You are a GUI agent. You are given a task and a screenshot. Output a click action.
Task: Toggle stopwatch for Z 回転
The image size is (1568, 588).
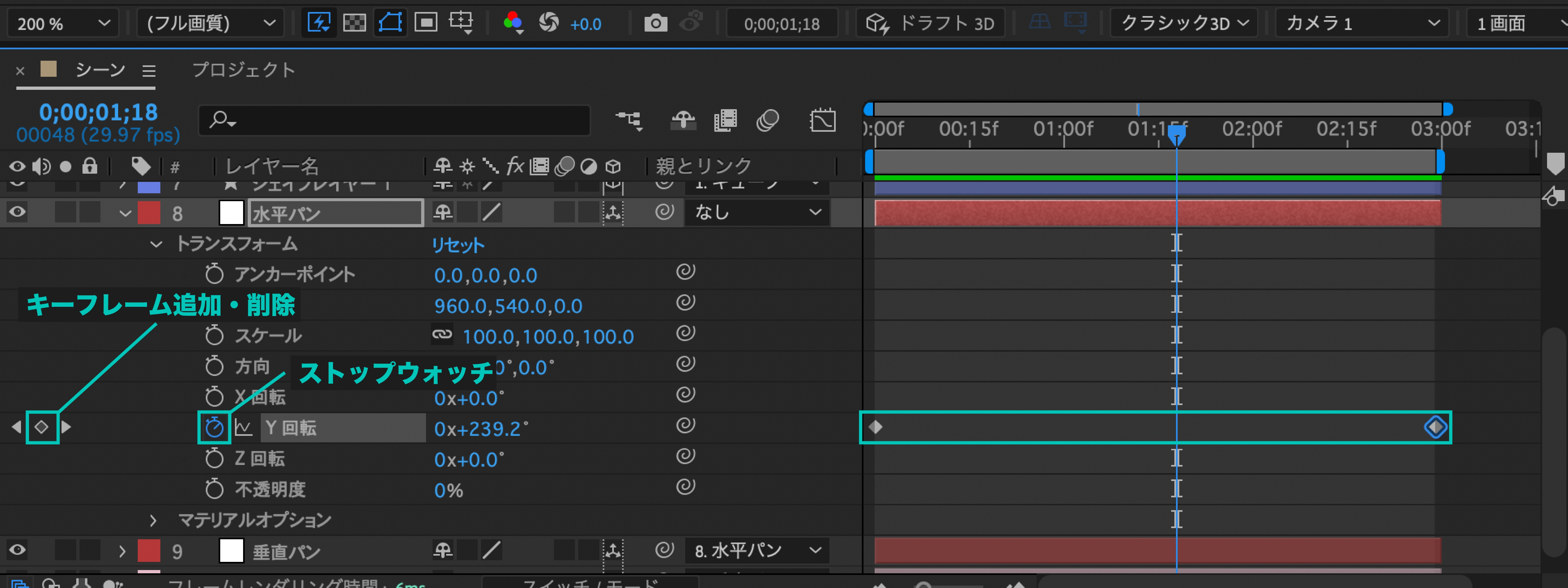[x=214, y=458]
